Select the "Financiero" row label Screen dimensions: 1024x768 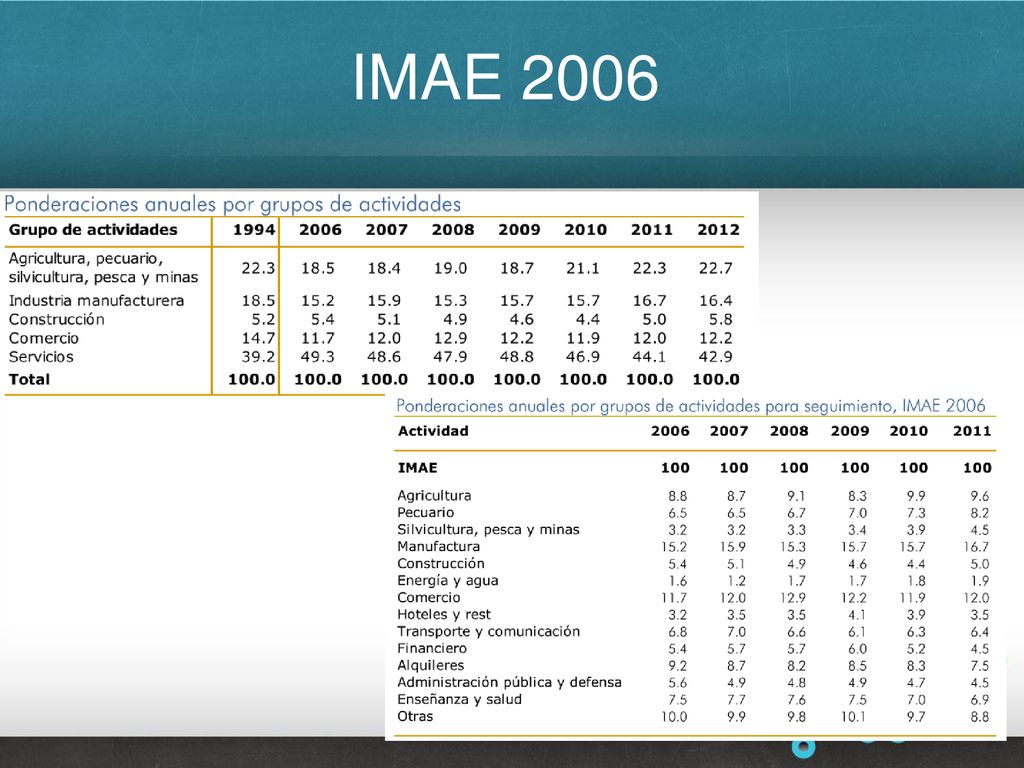(432, 648)
